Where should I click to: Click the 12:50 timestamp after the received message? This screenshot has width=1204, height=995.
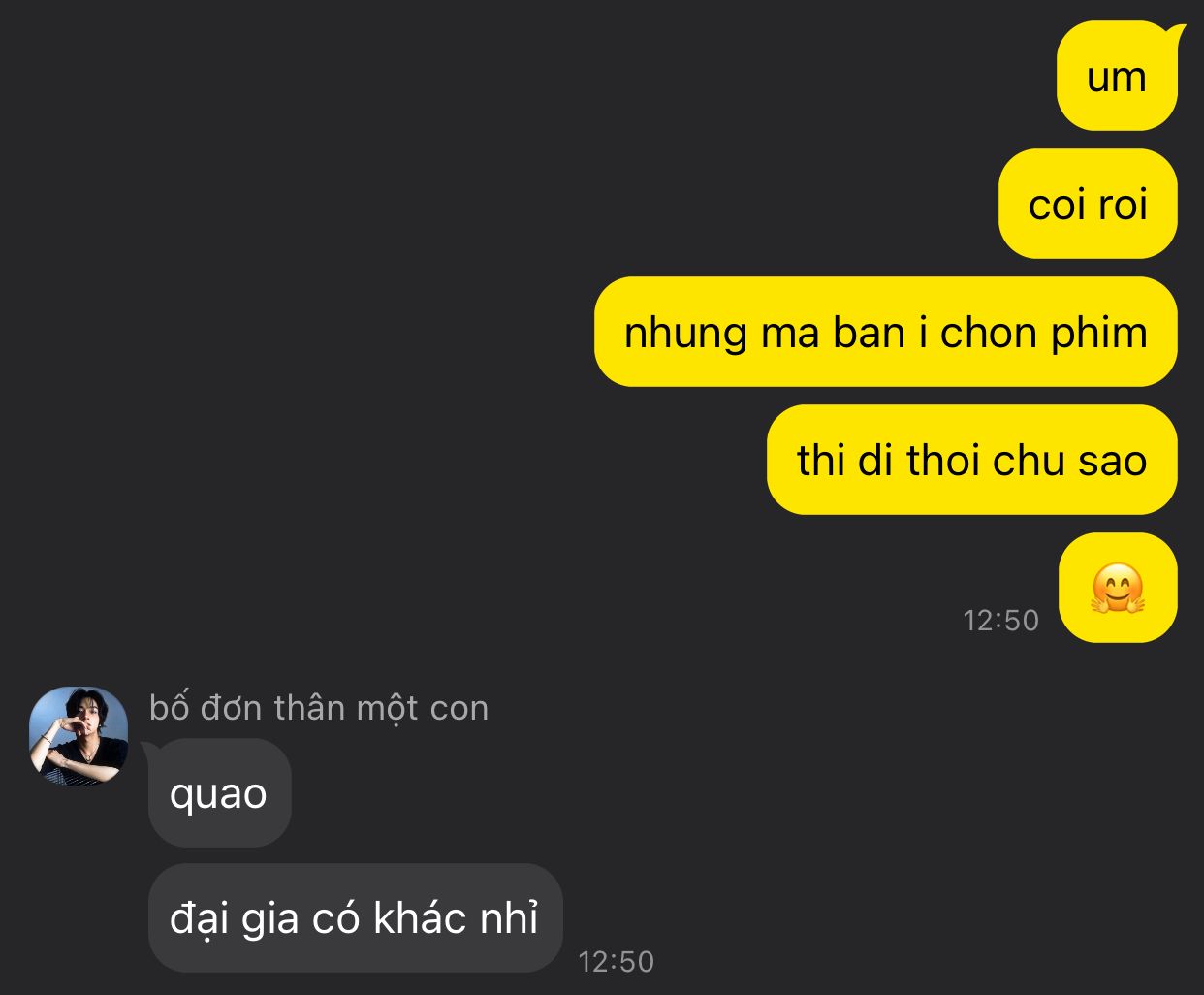click(617, 962)
